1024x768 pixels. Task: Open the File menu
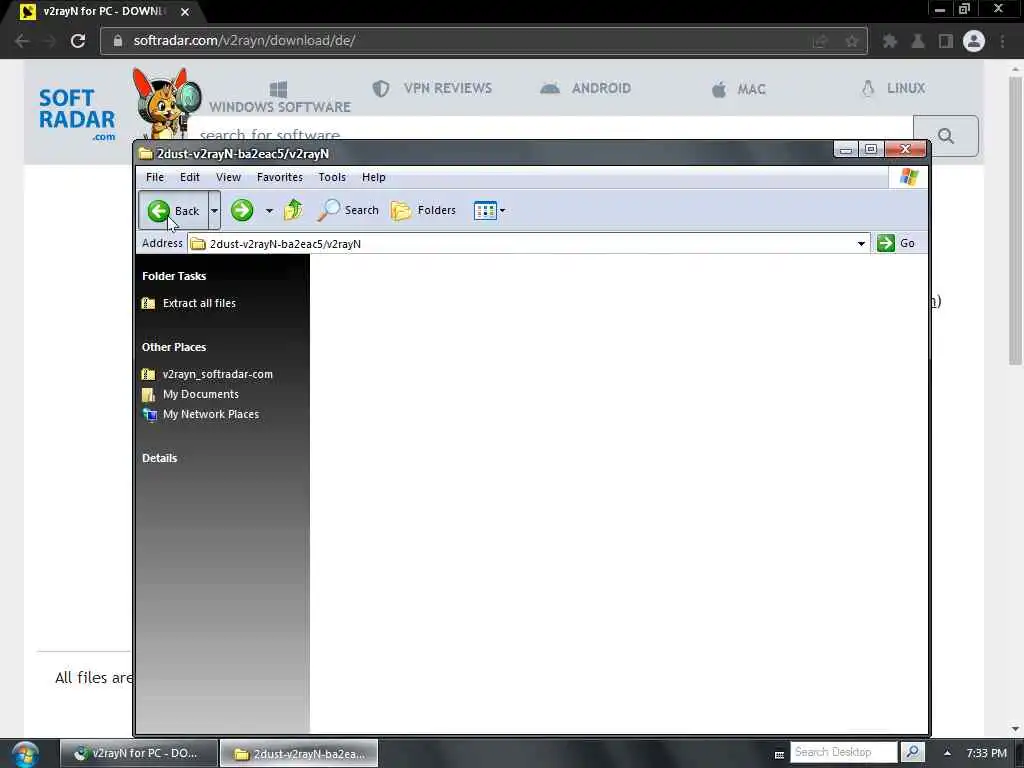[x=155, y=177]
